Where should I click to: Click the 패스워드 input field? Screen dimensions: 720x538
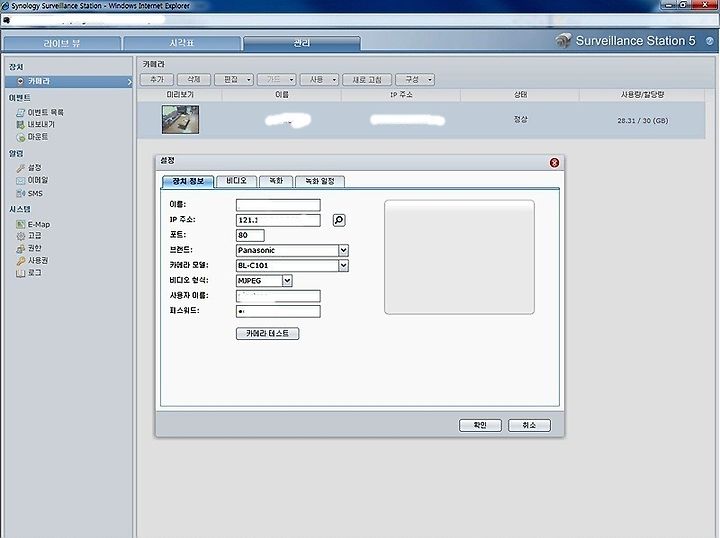pyautogui.click(x=278, y=311)
